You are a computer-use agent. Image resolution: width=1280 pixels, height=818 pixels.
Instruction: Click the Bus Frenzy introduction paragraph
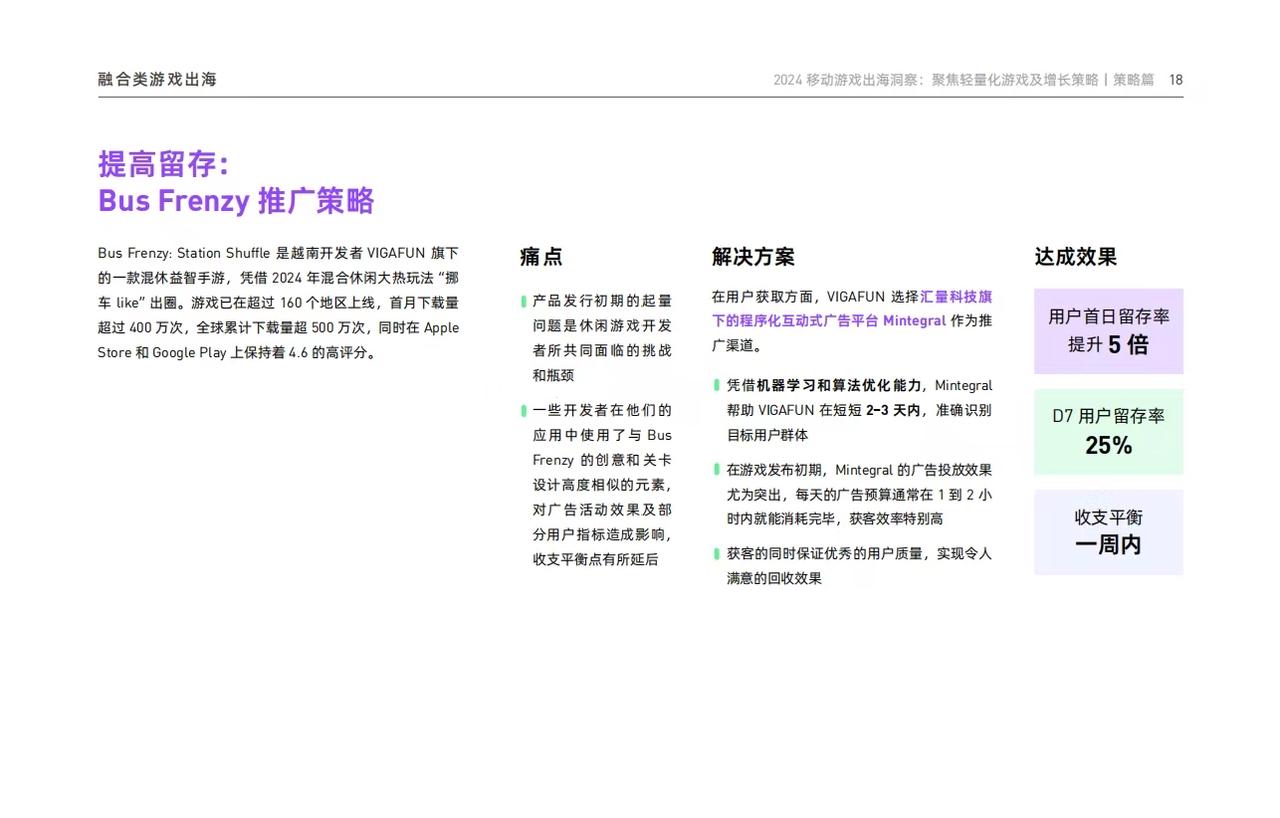pos(278,303)
